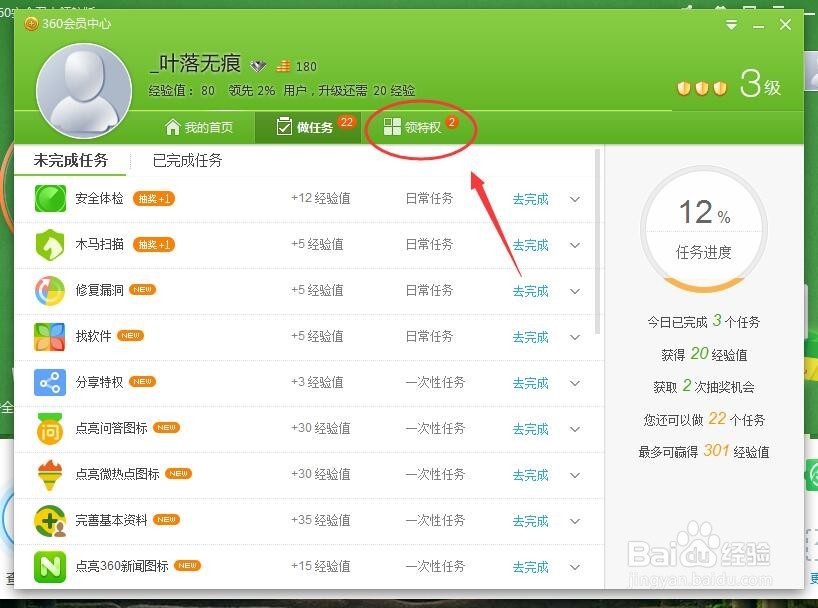
Task: Click the username _叶落无痕
Action: click(195, 64)
